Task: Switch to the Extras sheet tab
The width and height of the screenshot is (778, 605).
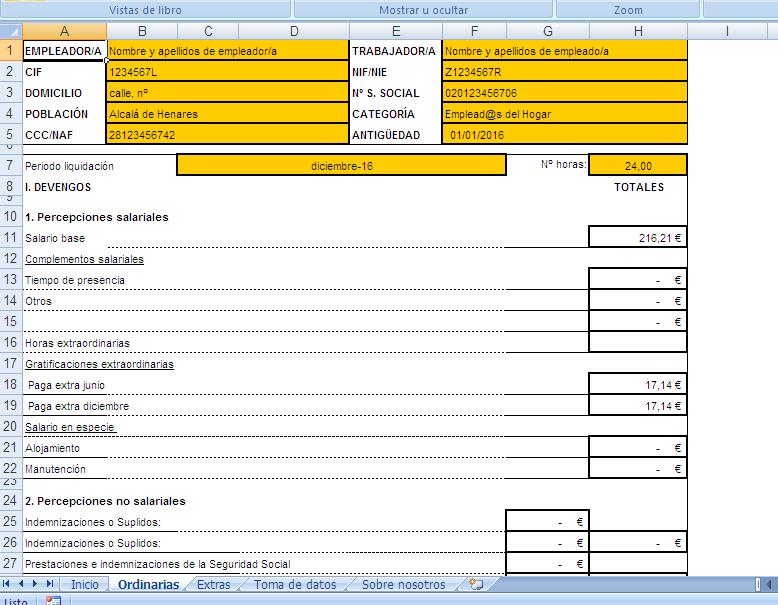Action: coord(213,584)
